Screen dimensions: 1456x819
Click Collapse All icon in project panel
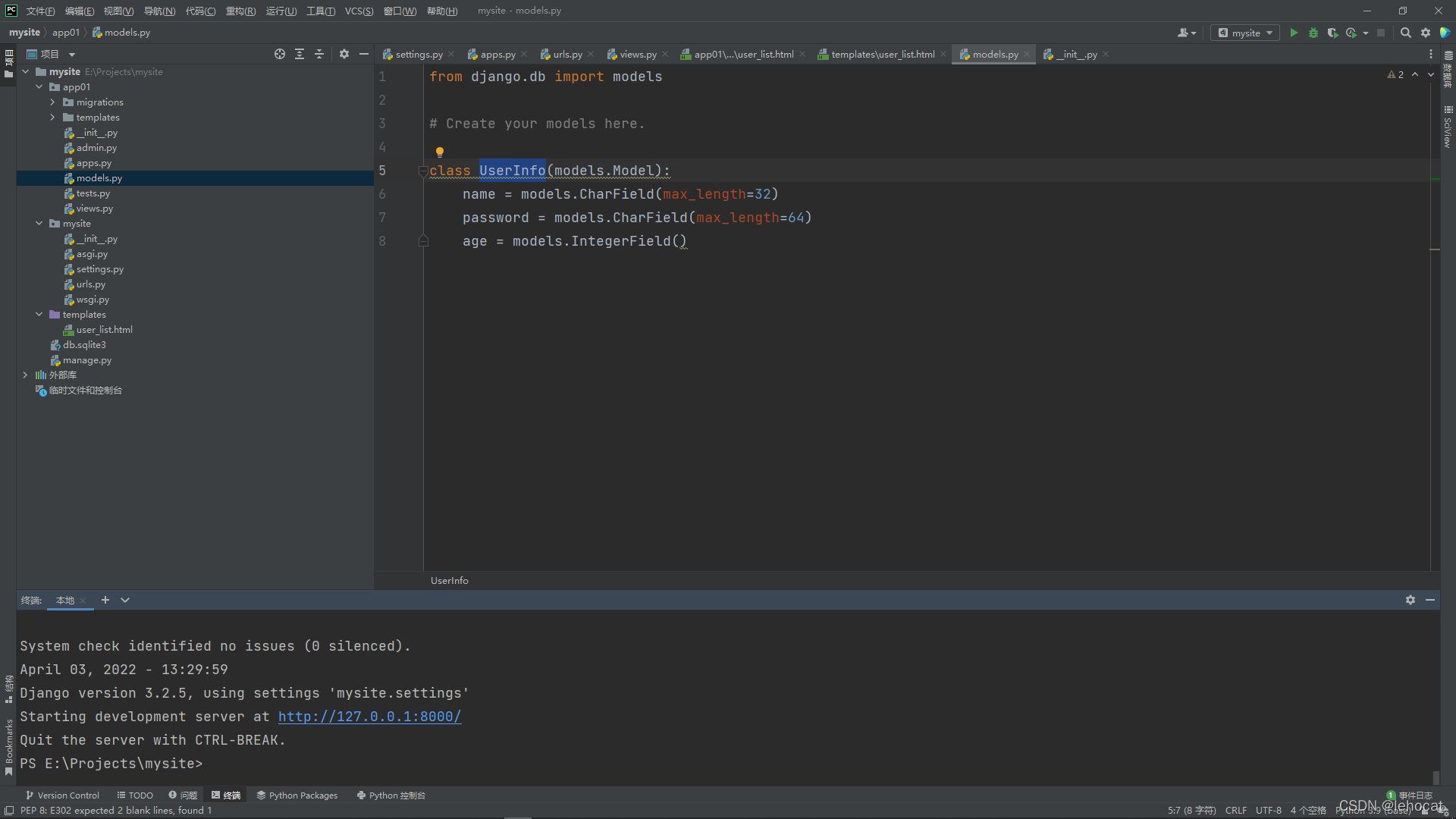pos(319,54)
